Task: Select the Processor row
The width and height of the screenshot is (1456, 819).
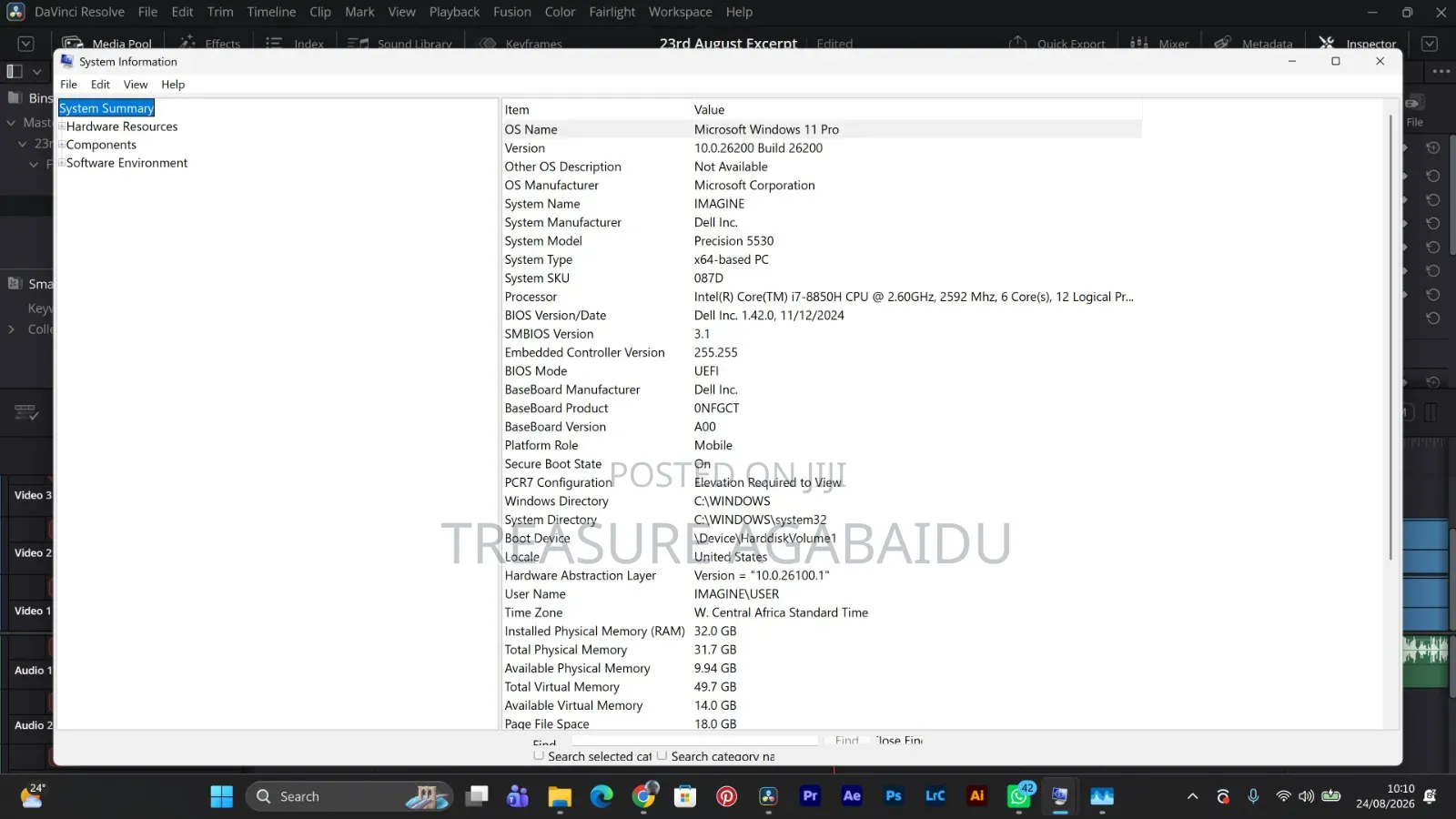Action: pyautogui.click(x=822, y=297)
